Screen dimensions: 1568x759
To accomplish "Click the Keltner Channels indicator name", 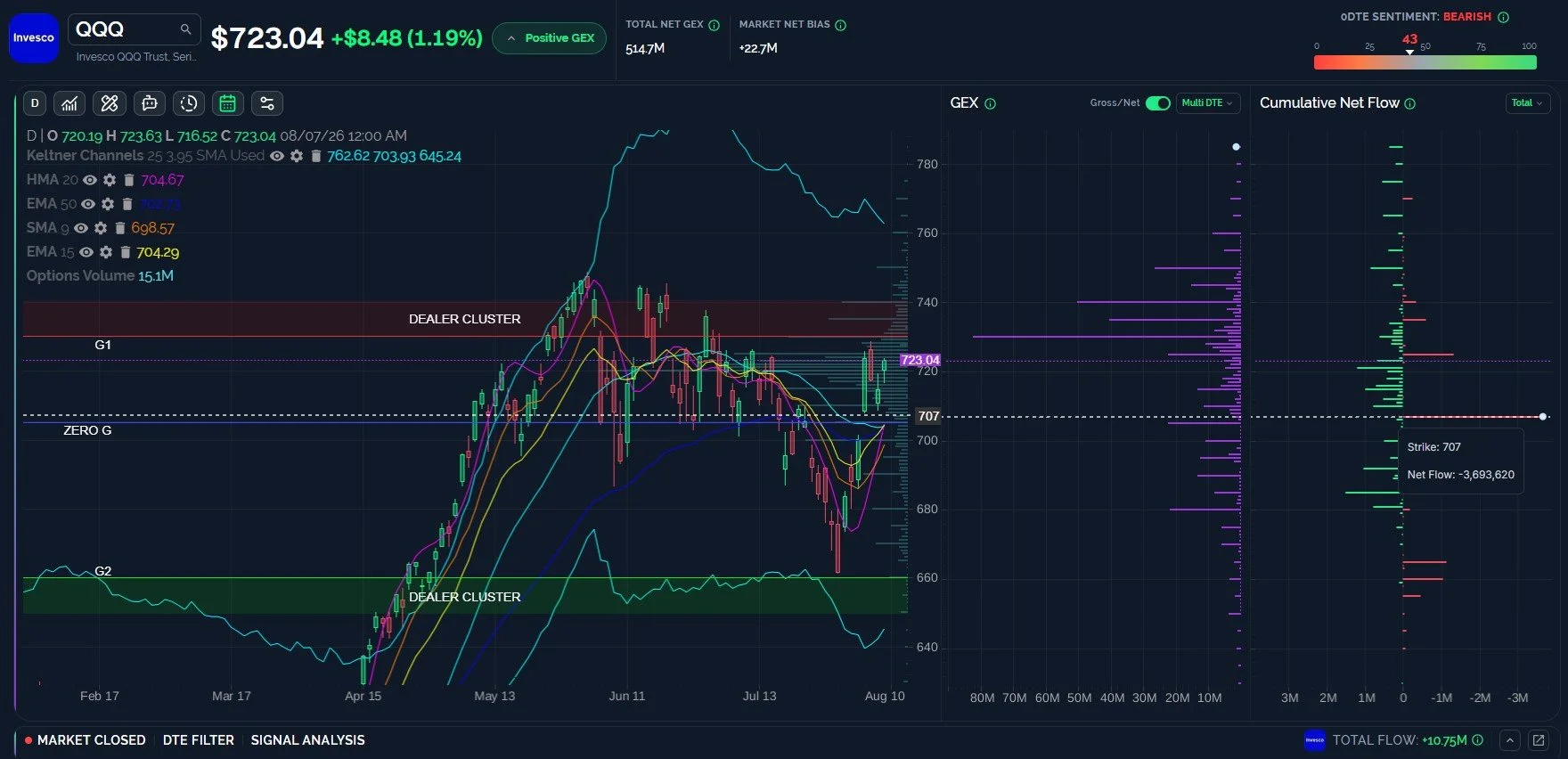I will pos(85,156).
